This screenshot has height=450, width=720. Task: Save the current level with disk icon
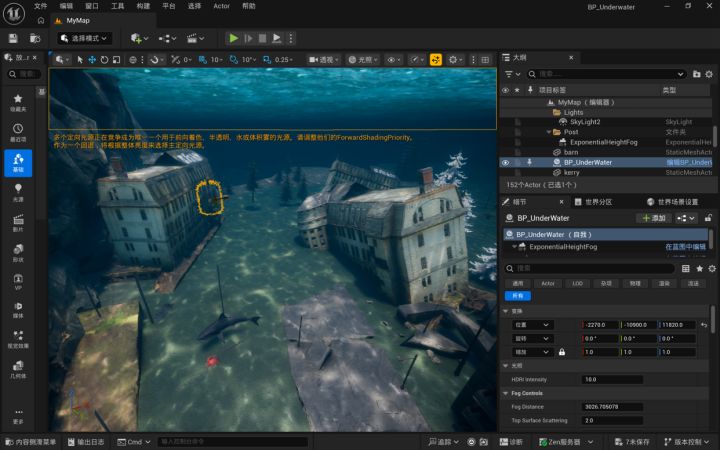[13, 39]
